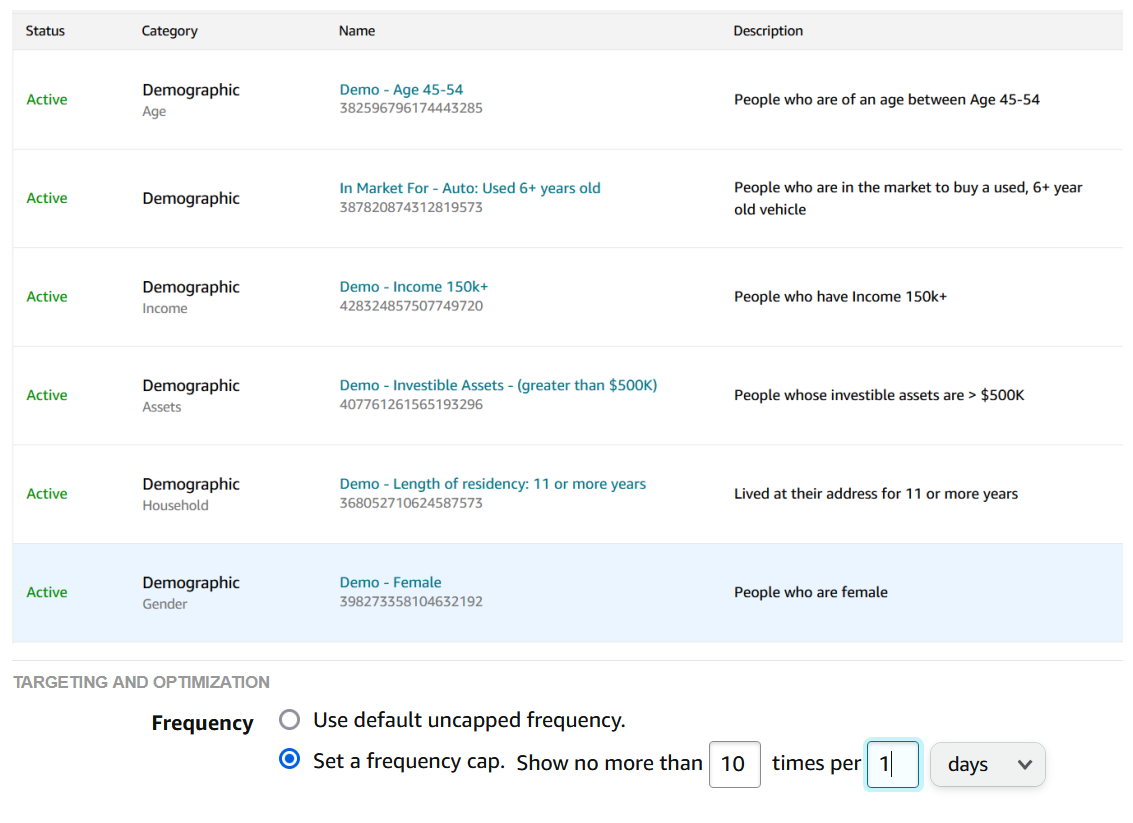Image resolution: width=1133 pixels, height=823 pixels.
Task: Open the Demo - Age 45-54 segment link
Action: pyautogui.click(x=401, y=90)
